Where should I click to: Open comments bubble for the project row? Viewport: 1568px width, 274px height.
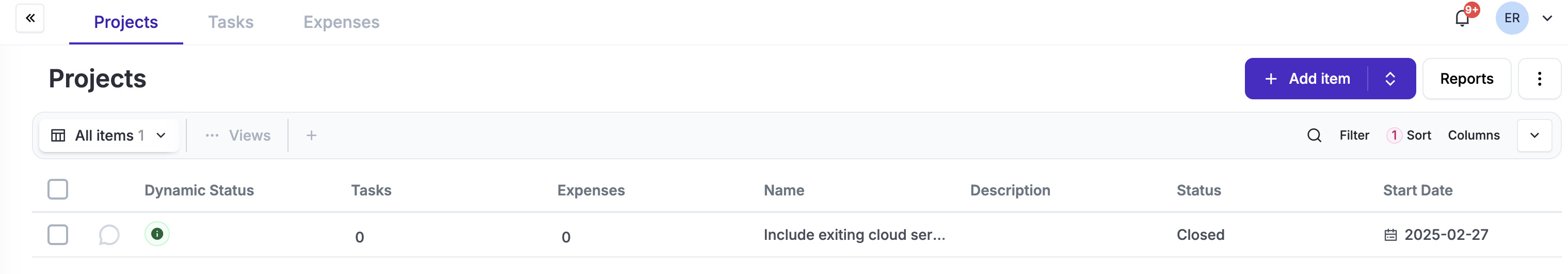point(109,235)
